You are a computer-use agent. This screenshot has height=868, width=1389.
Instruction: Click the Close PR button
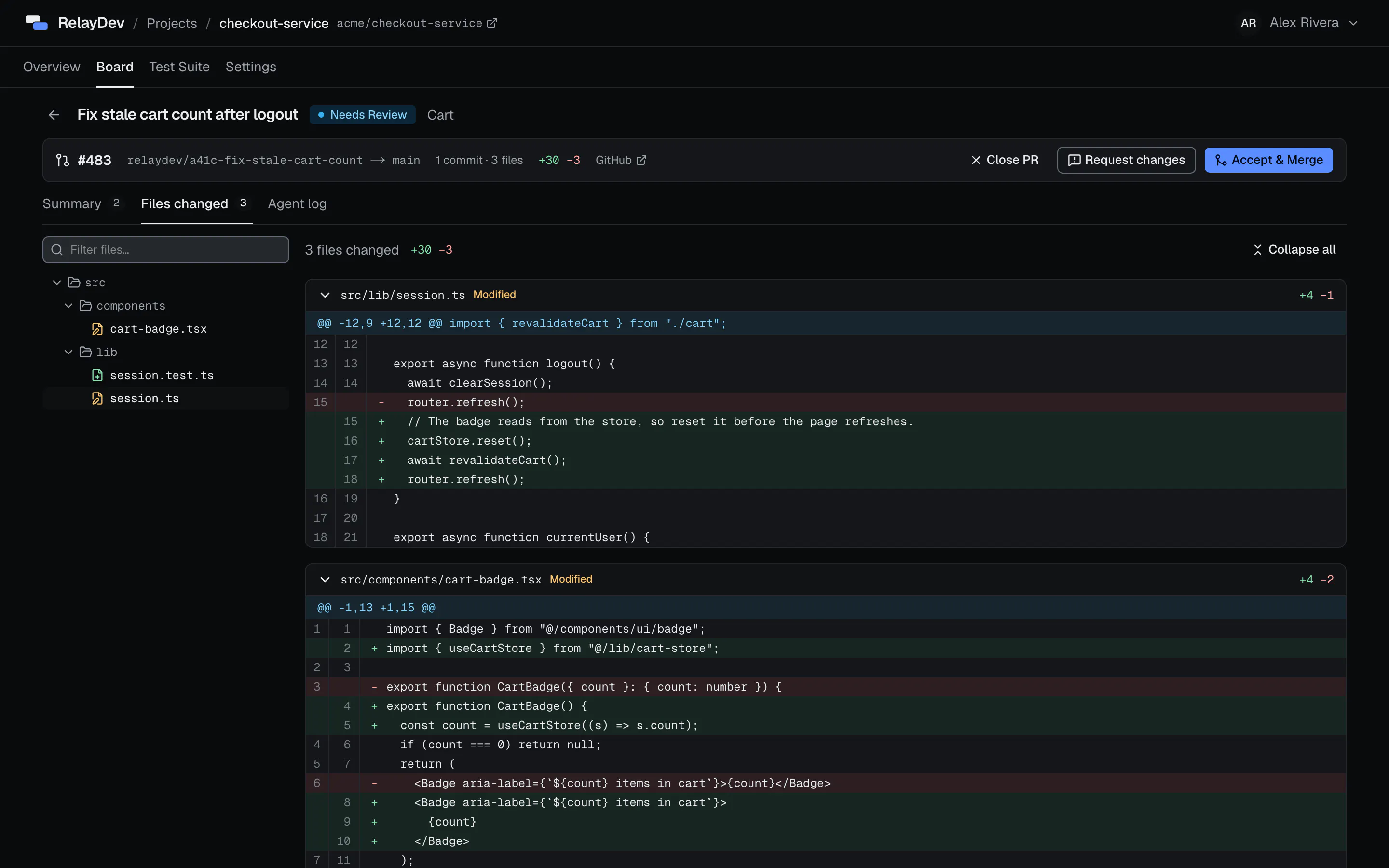tap(1005, 160)
